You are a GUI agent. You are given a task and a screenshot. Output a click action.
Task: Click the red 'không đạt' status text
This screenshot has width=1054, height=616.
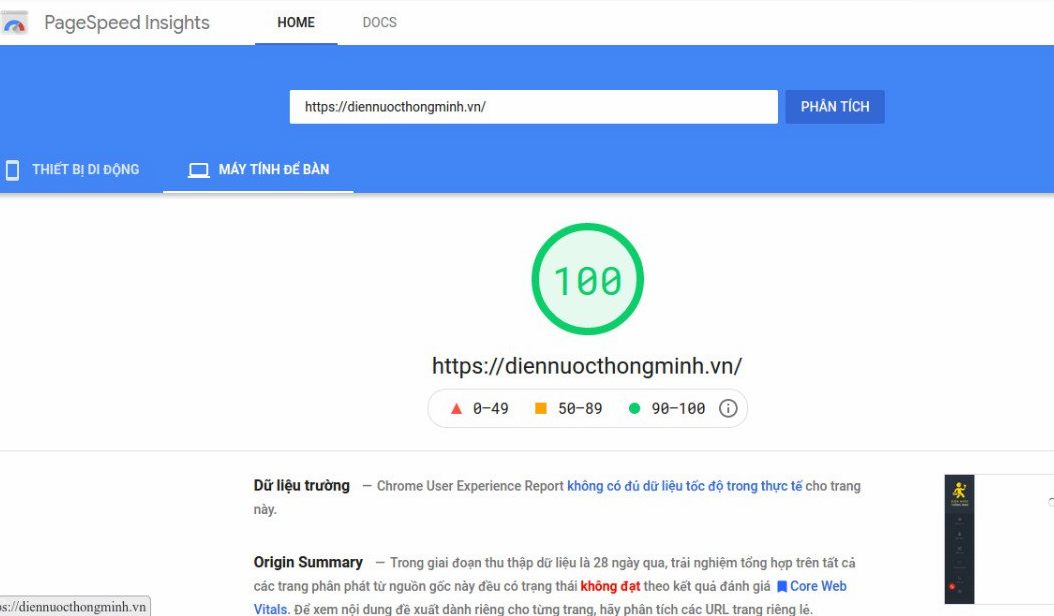coord(610,586)
